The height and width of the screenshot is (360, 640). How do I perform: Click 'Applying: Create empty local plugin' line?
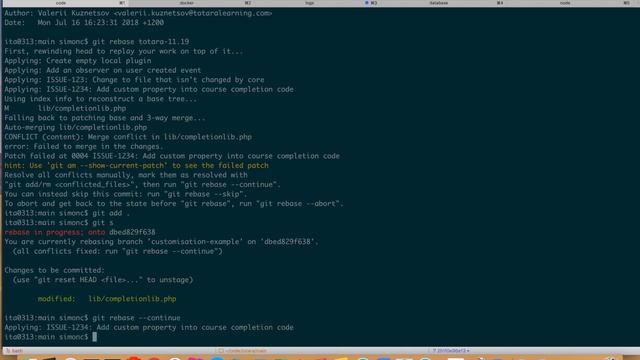point(78,60)
